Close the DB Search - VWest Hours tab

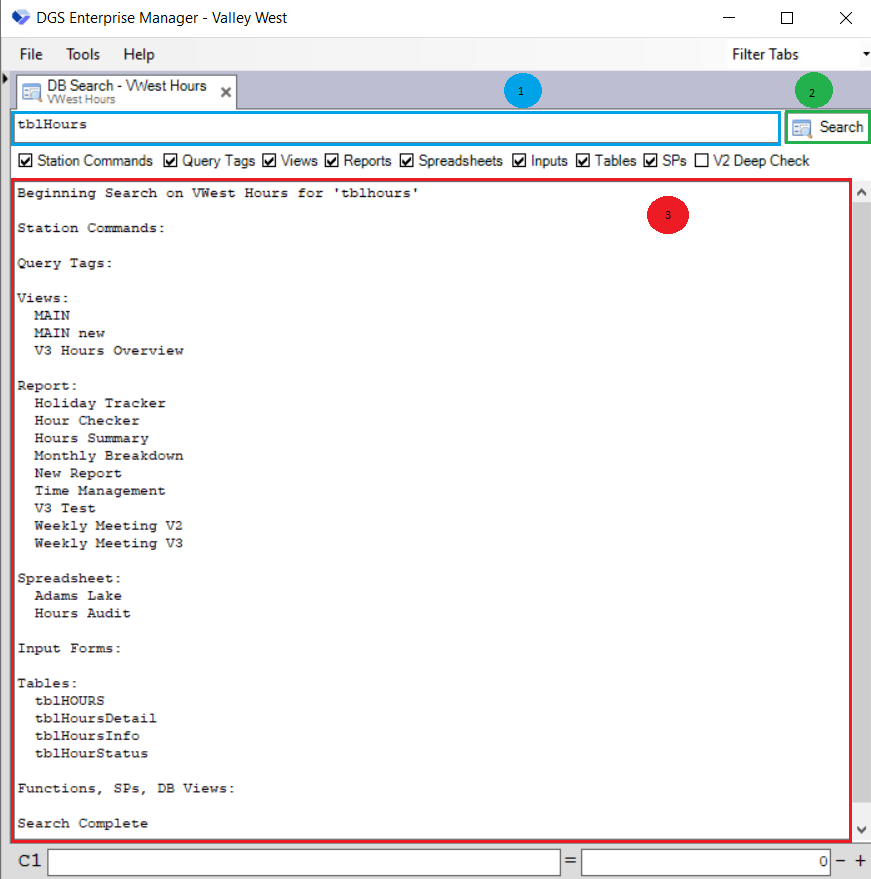[x=225, y=90]
